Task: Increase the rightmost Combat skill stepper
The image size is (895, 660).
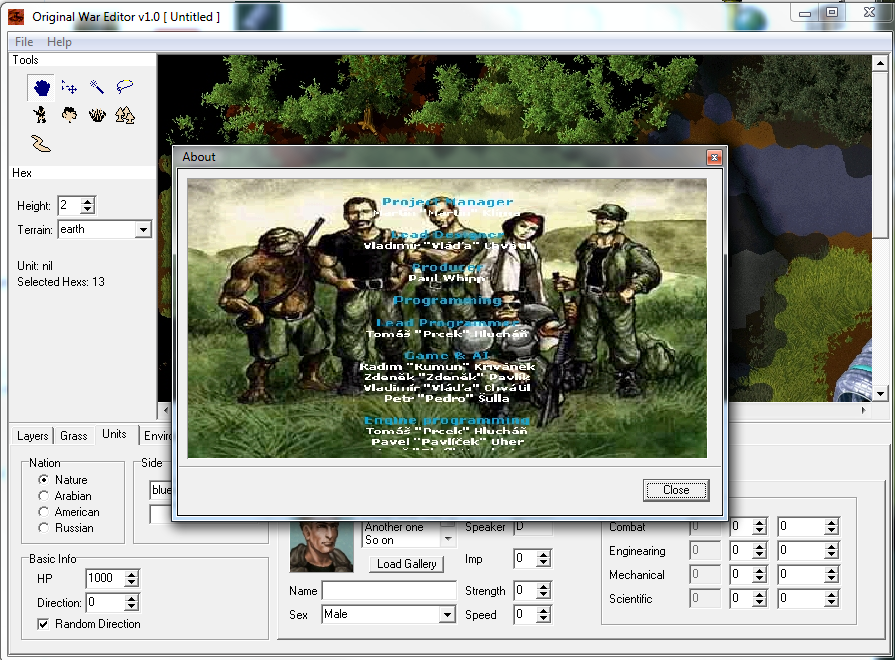Action: point(832,522)
